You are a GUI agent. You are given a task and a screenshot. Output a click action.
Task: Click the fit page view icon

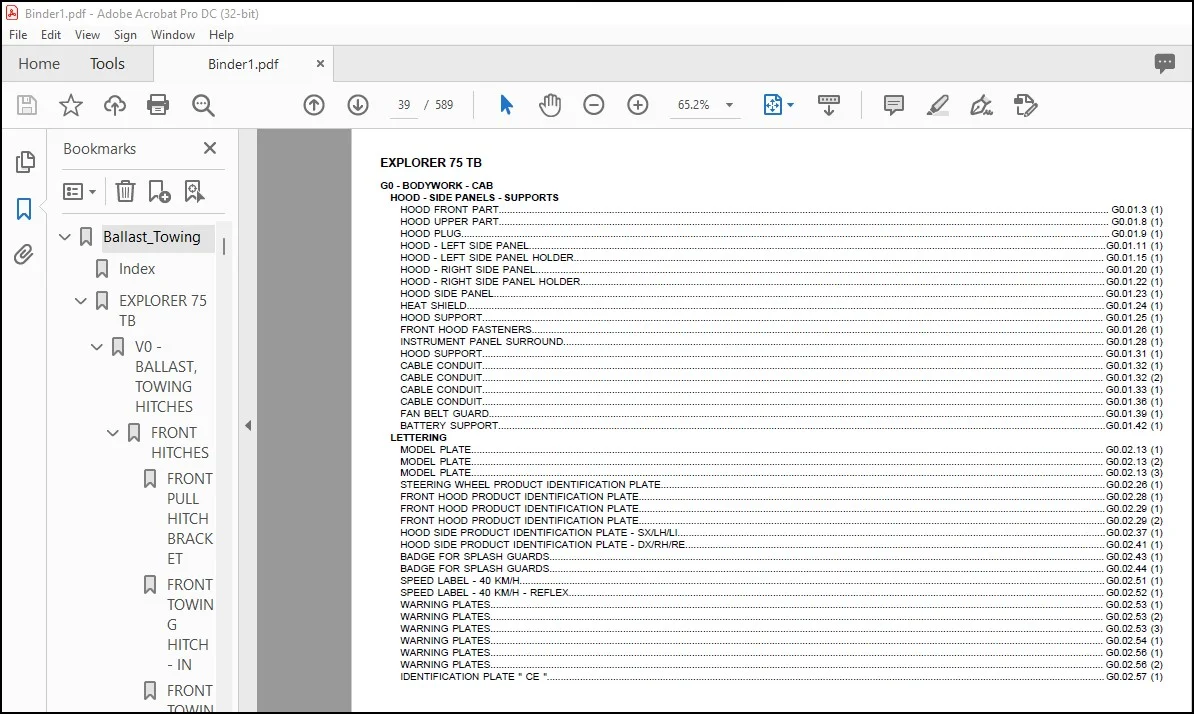772,105
